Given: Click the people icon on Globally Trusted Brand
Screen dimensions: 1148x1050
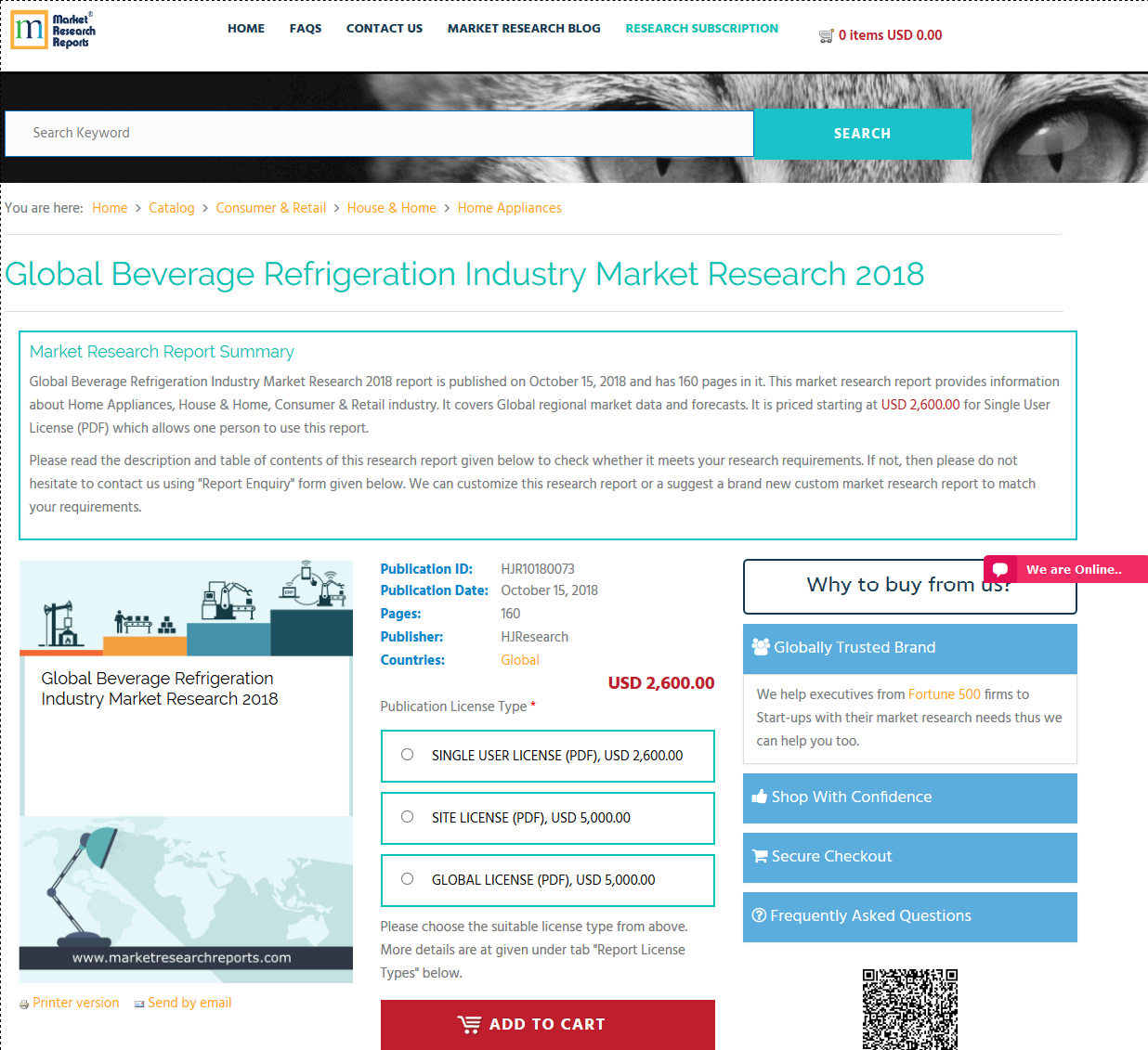Looking at the screenshot, I should 763,646.
